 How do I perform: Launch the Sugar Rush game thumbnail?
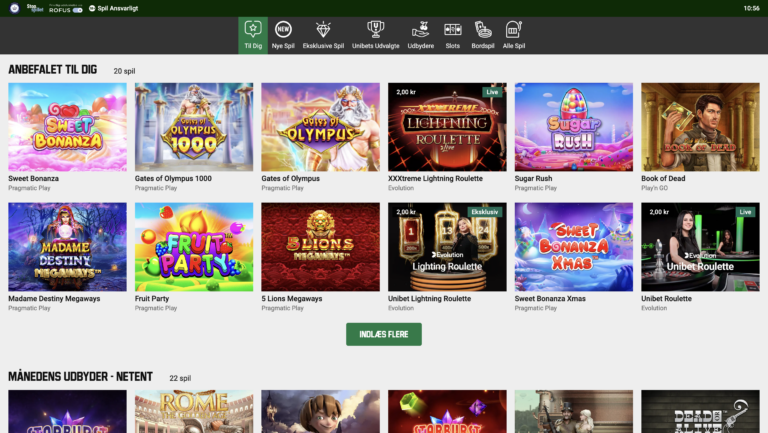click(574, 127)
